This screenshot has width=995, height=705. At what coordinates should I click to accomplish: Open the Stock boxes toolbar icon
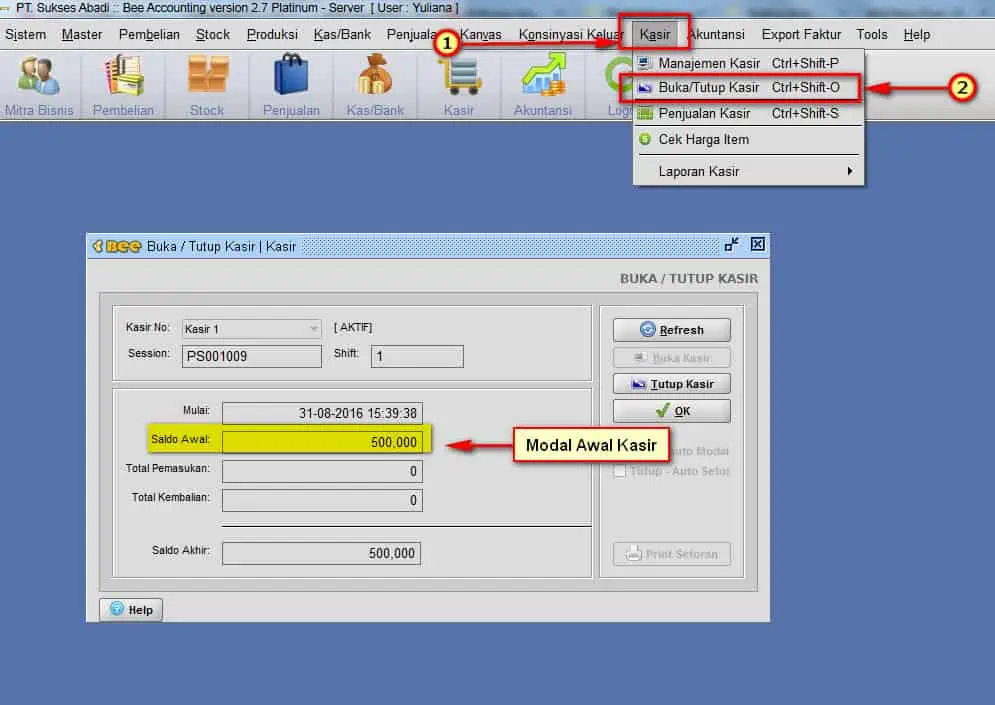coord(207,86)
